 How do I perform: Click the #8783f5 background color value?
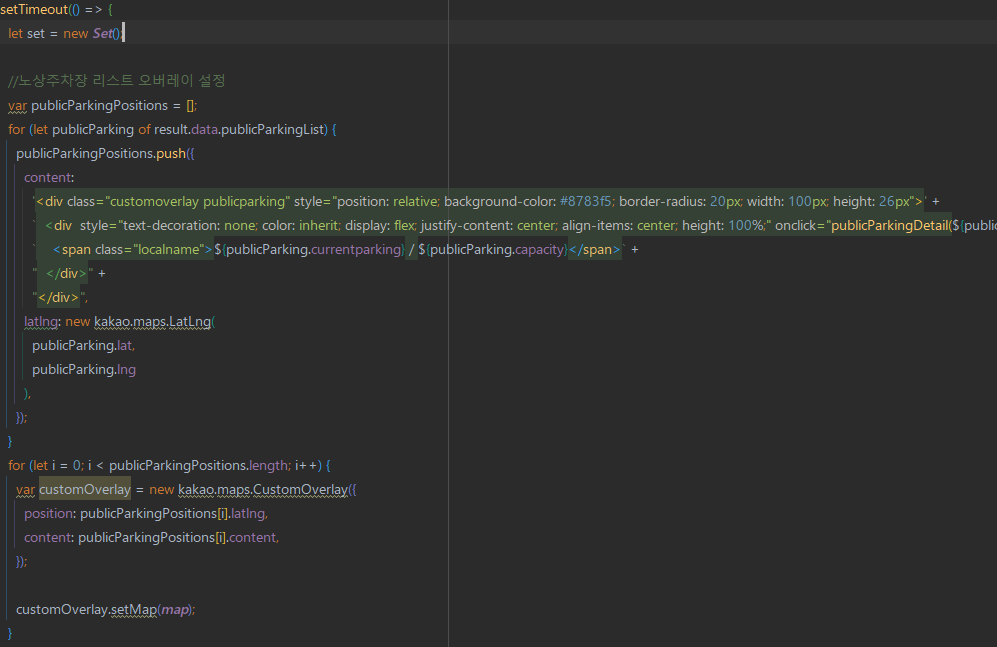(585, 201)
